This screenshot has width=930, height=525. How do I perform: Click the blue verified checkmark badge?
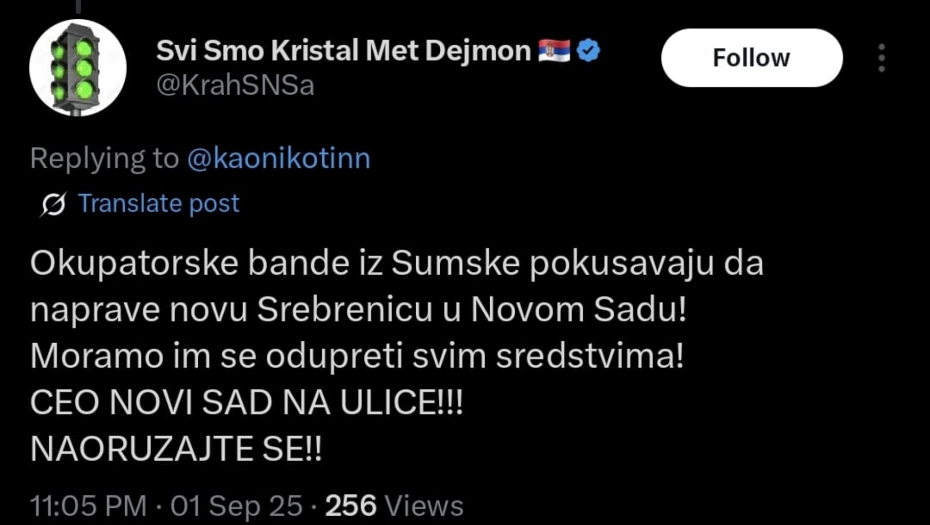coord(589,51)
